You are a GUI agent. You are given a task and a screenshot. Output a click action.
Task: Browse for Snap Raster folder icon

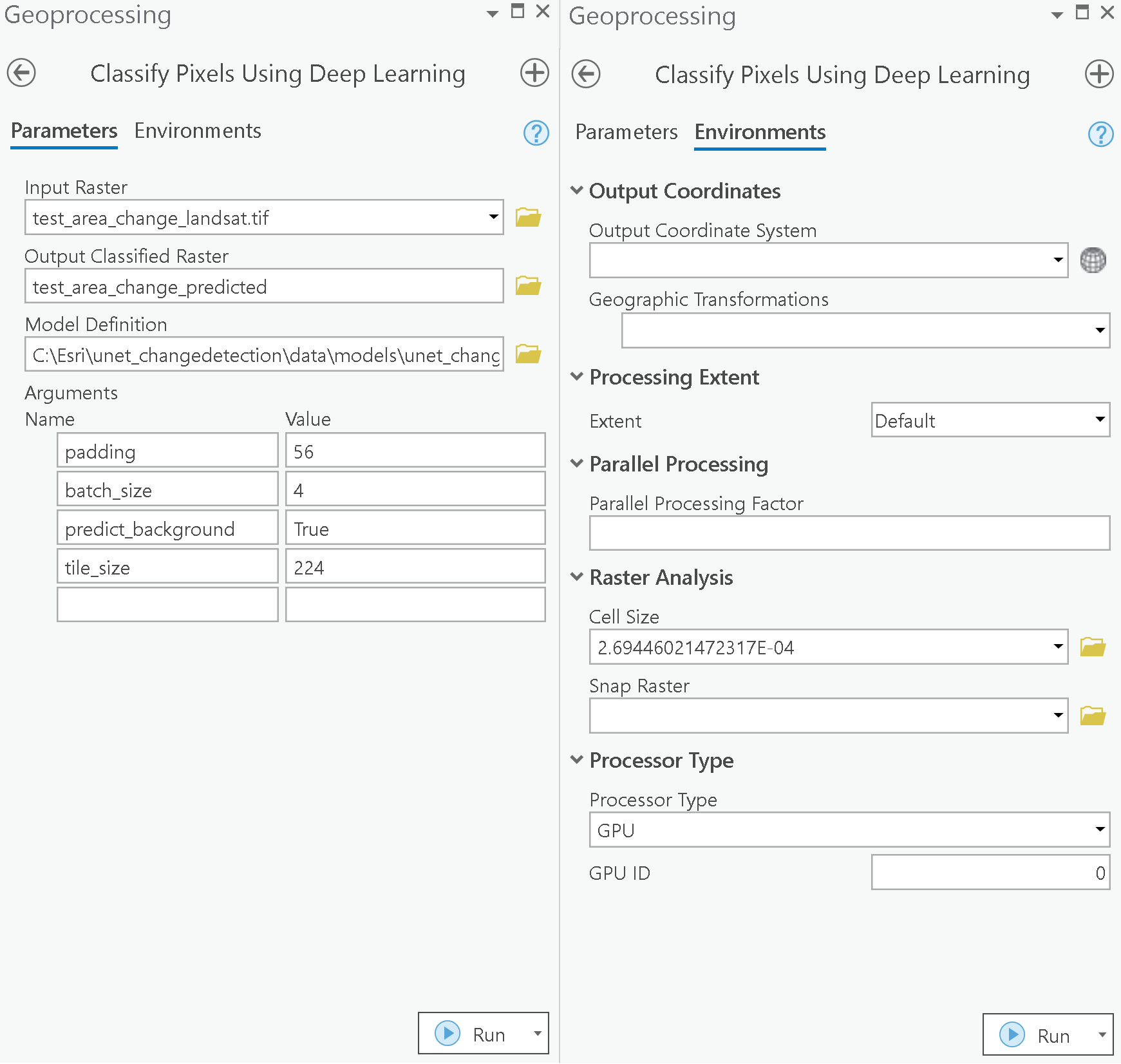tap(1093, 716)
